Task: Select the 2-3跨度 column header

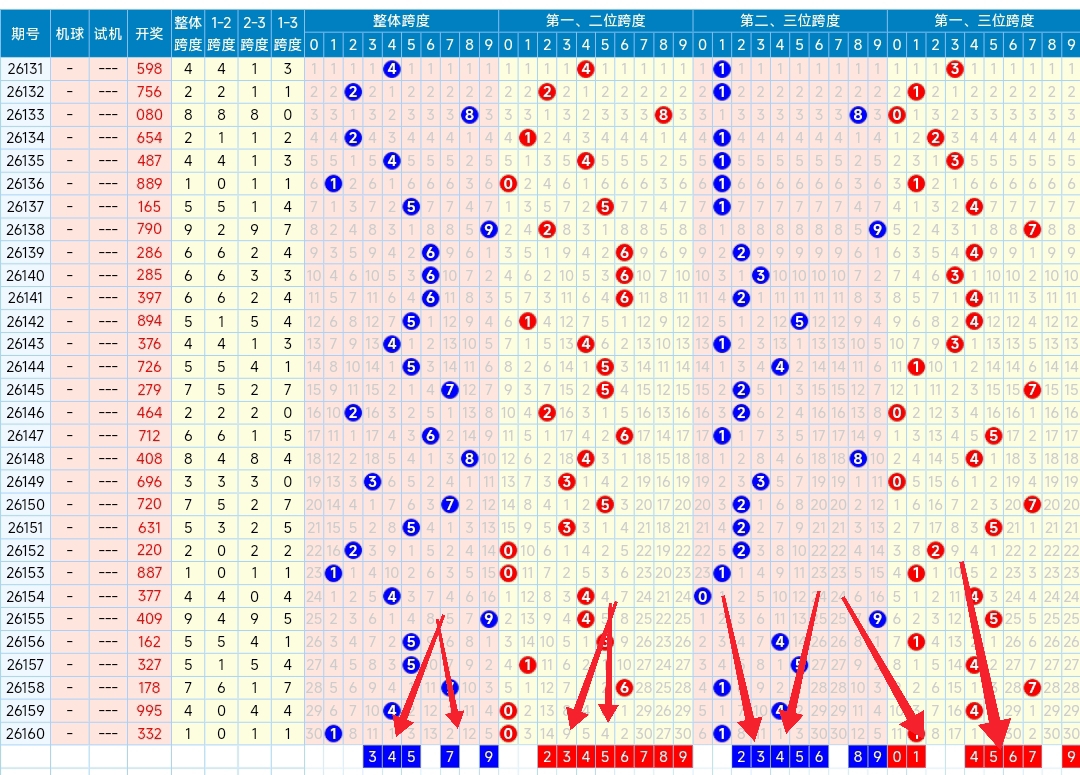Action: [x=254, y=34]
